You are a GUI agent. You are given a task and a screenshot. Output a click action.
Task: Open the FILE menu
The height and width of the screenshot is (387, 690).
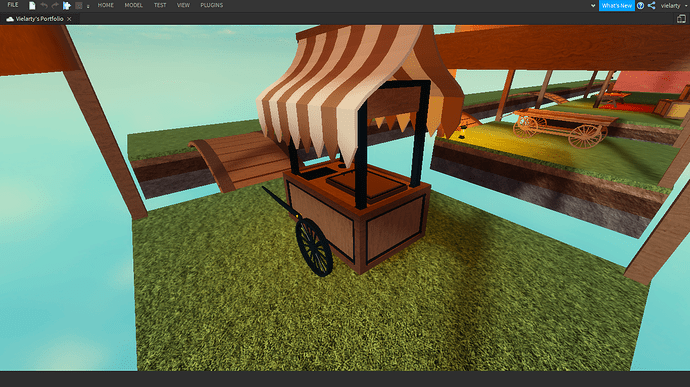click(x=13, y=5)
